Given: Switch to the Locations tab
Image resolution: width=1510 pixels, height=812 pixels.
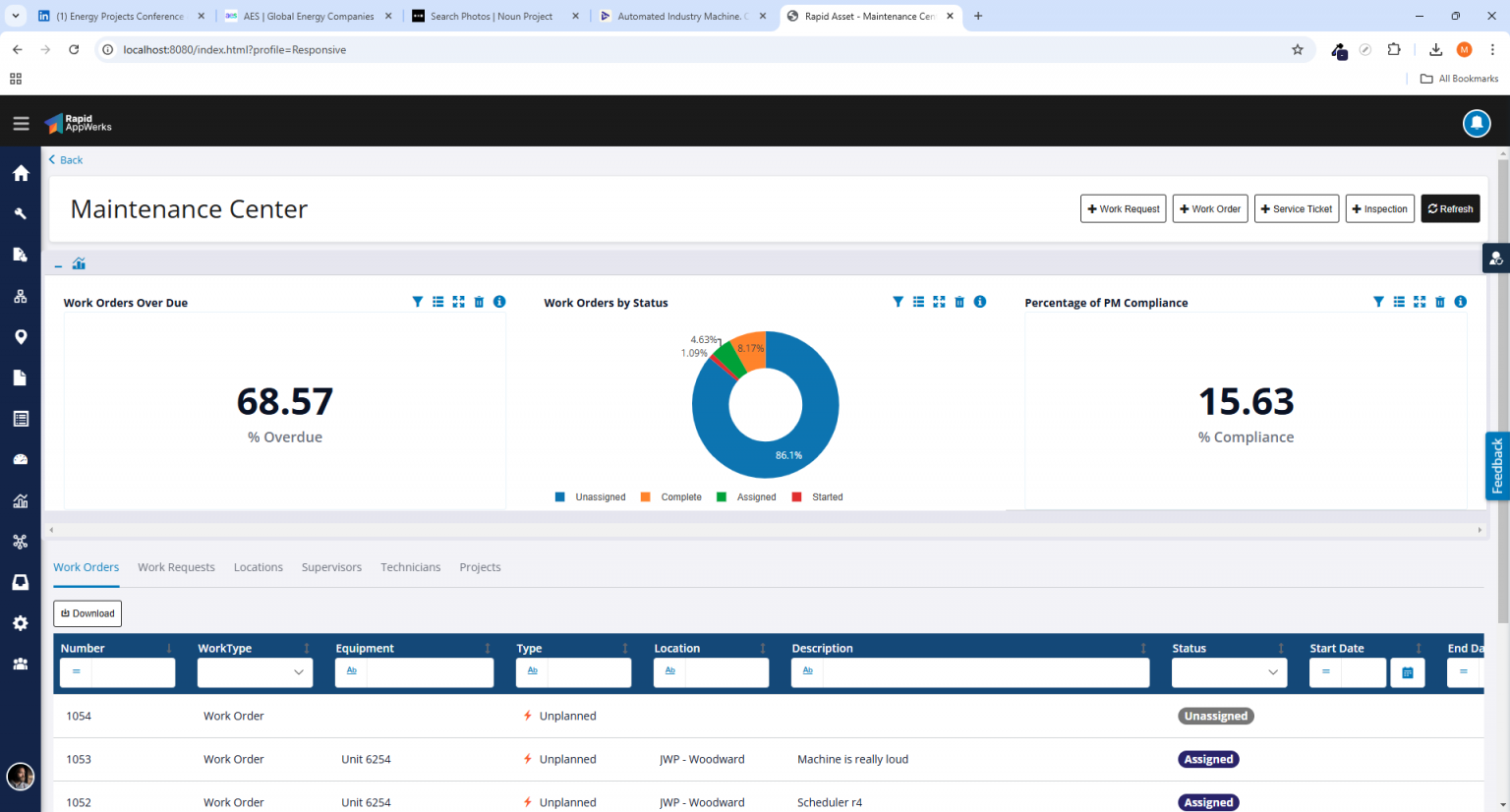Looking at the screenshot, I should [x=259, y=567].
